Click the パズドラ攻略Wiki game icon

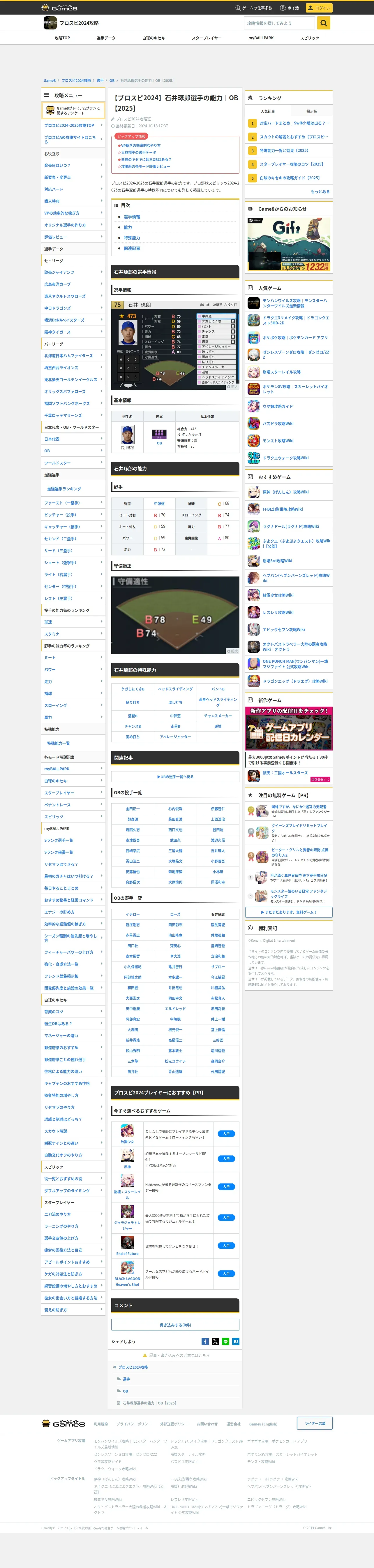254,423
